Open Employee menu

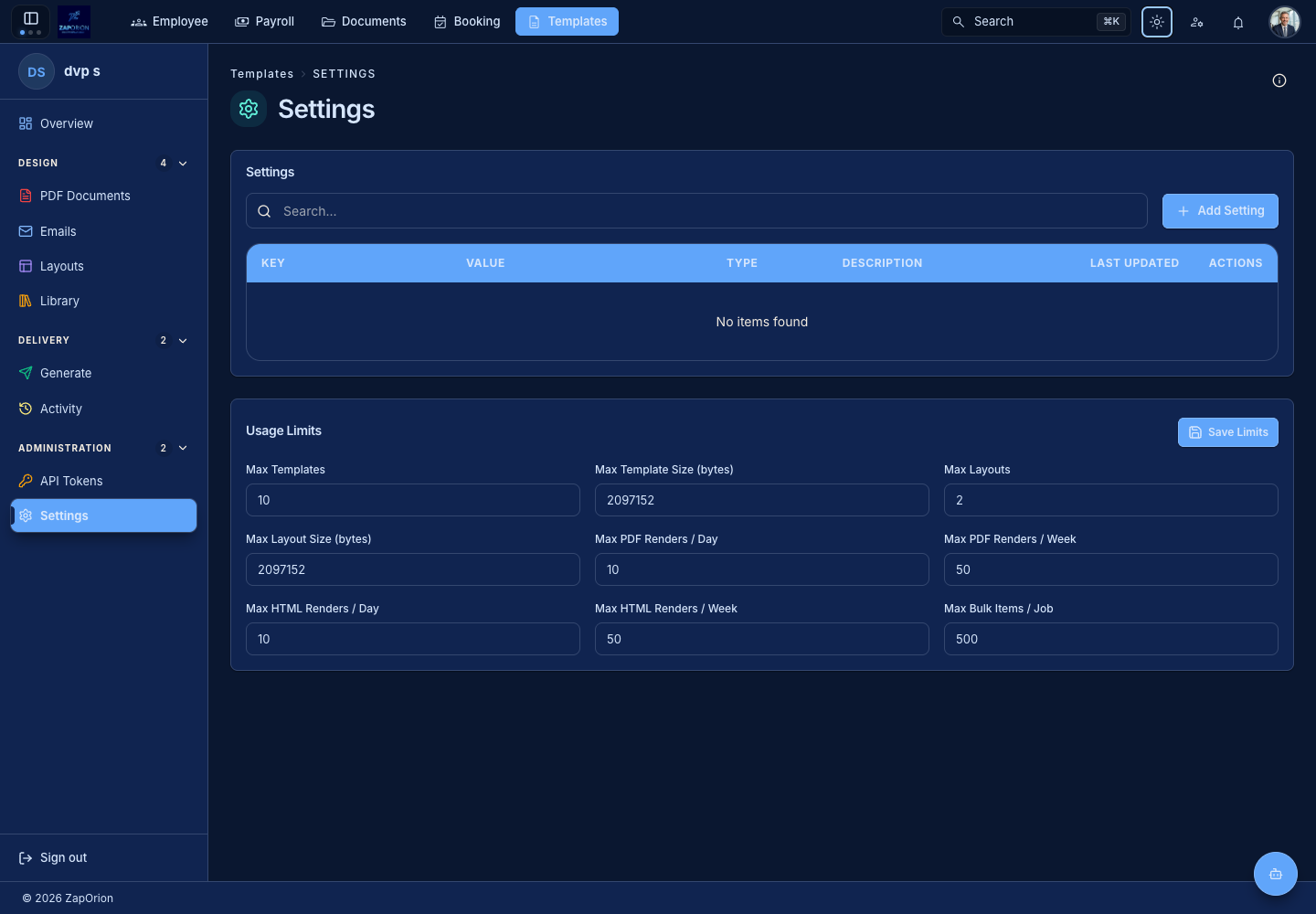tap(170, 21)
